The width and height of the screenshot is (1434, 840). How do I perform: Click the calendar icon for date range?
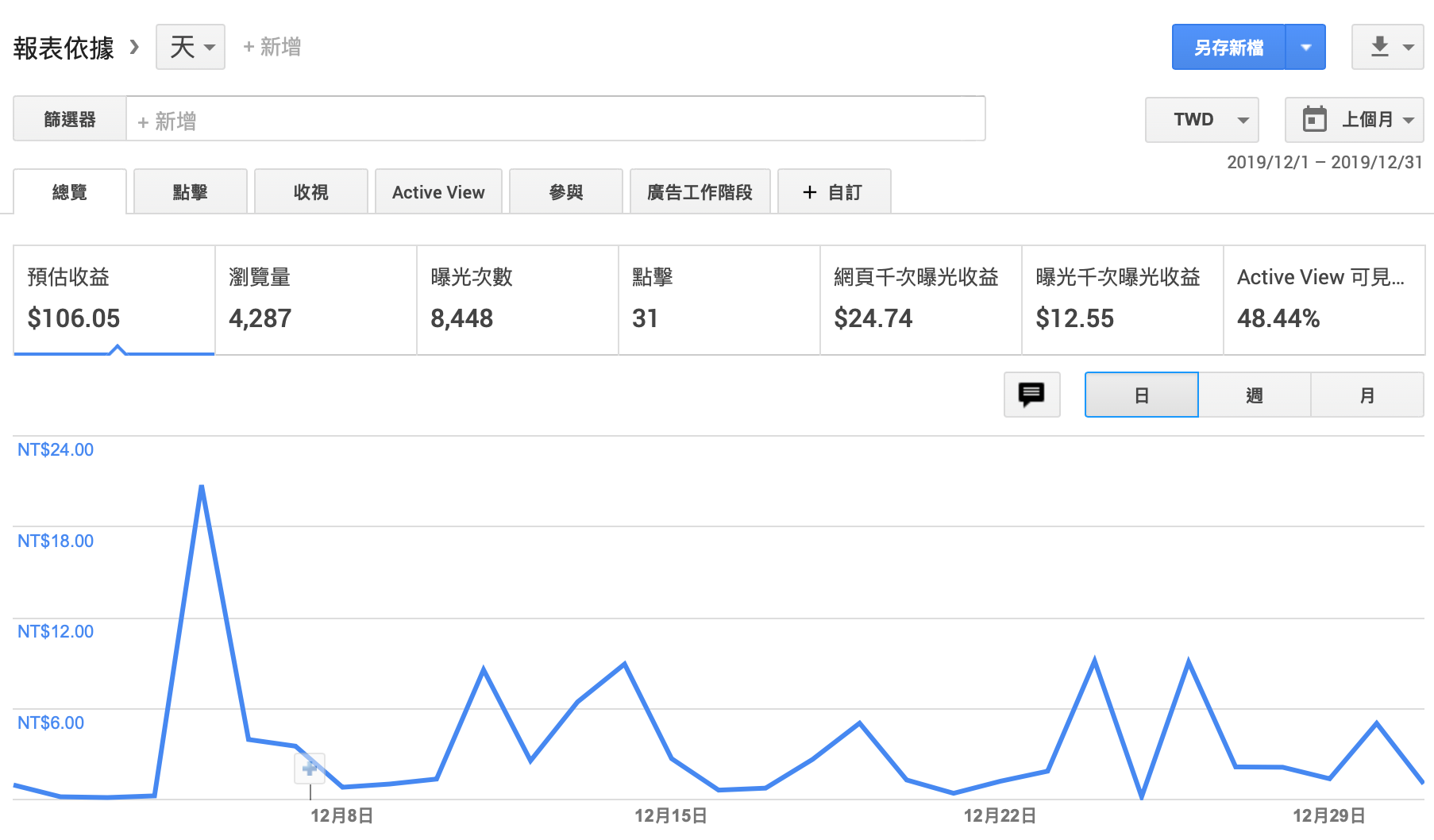(1314, 120)
